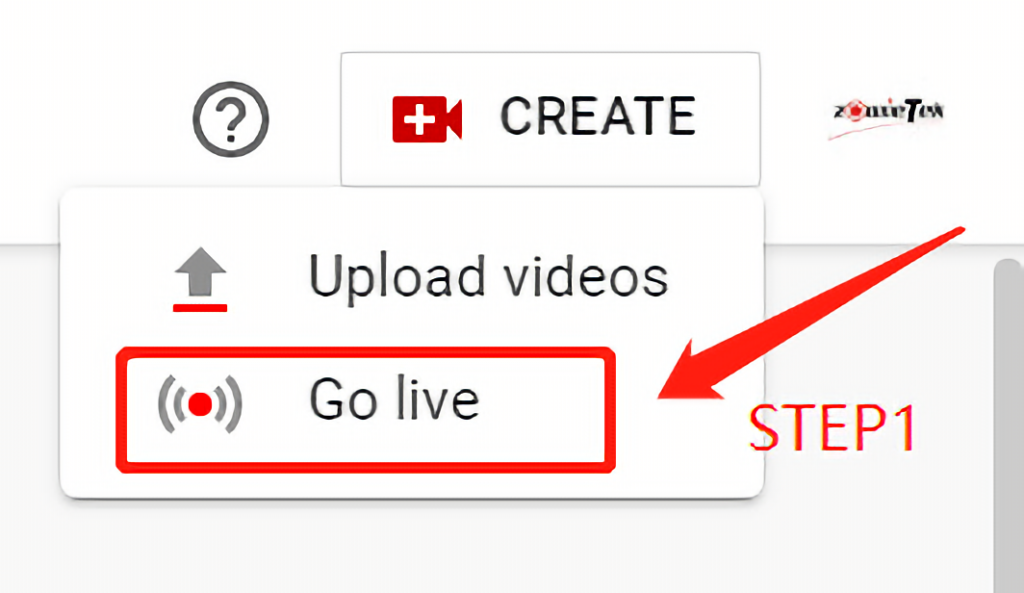
Task: Click the CREATE button text
Action: pyautogui.click(x=598, y=116)
